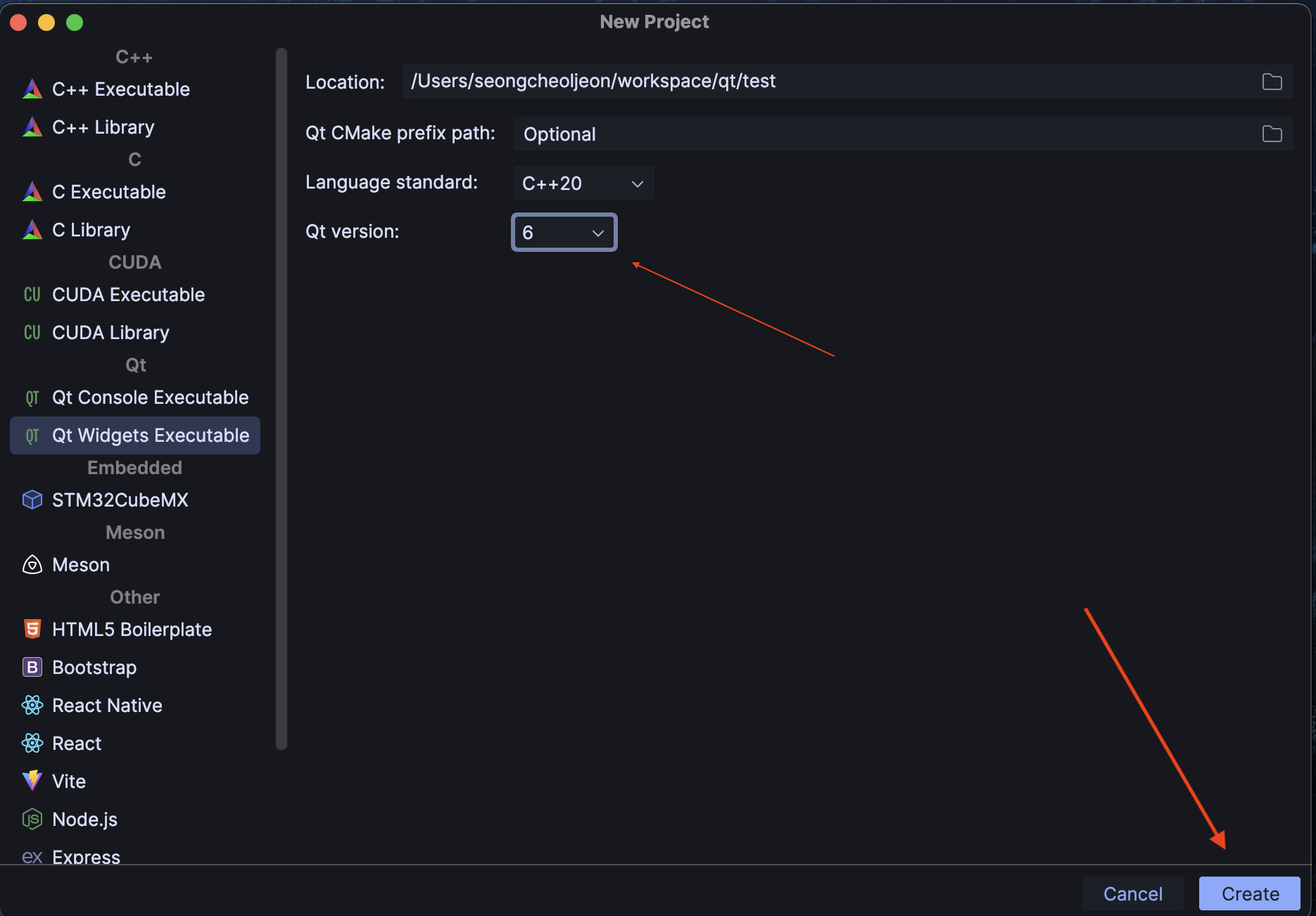Choose the Vite project template
This screenshot has height=916, width=1316.
pyautogui.click(x=68, y=781)
